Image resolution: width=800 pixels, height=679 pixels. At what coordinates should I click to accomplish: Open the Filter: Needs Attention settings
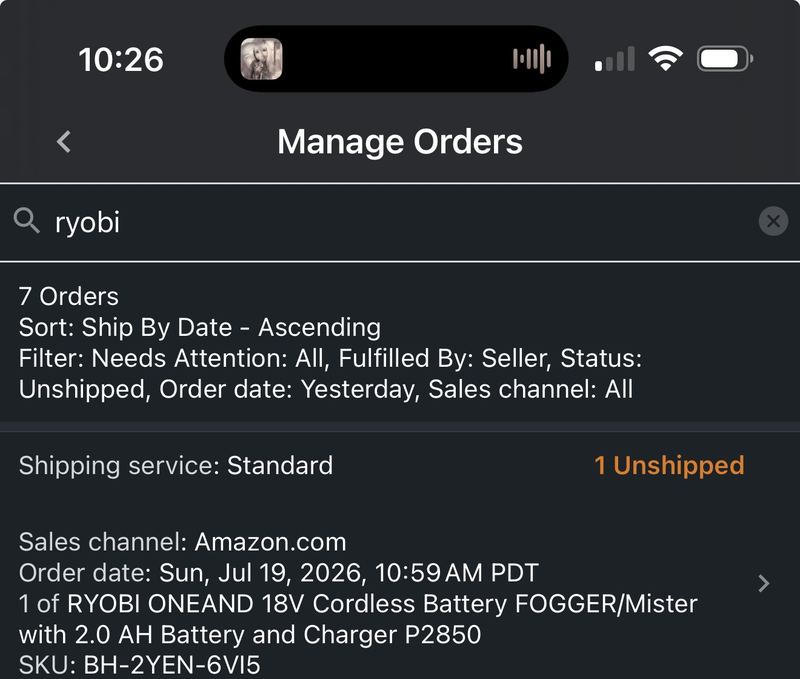330,373
